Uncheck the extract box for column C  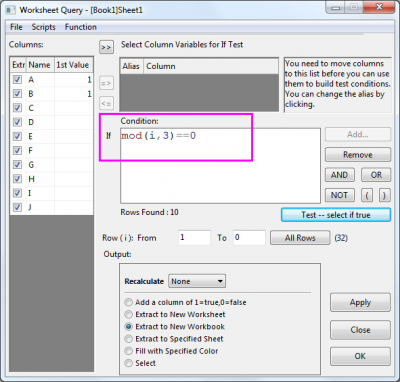17,108
